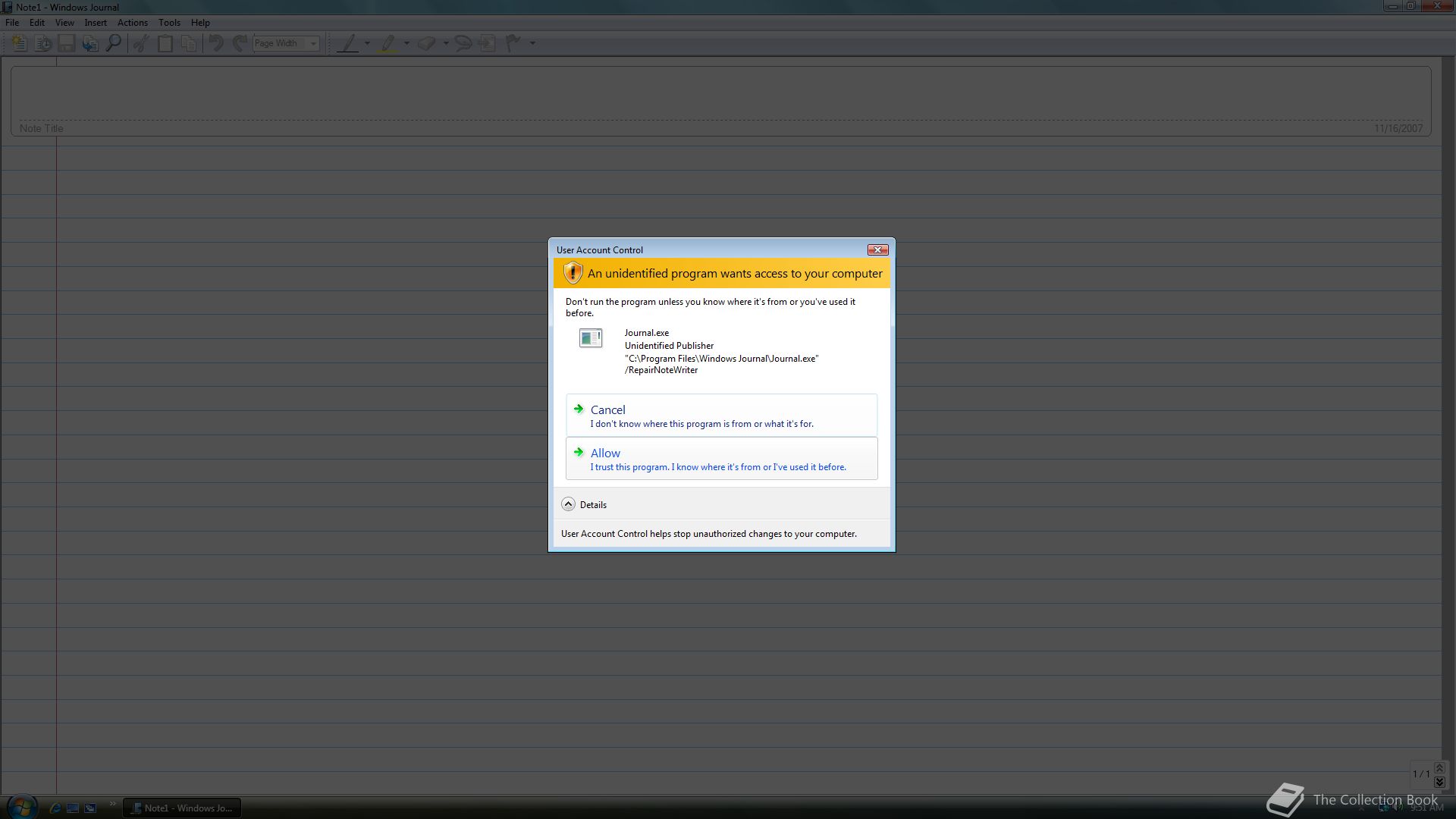The image size is (1456, 819).
Task: Click the /RepairNoteWriter command text
Action: click(661, 370)
